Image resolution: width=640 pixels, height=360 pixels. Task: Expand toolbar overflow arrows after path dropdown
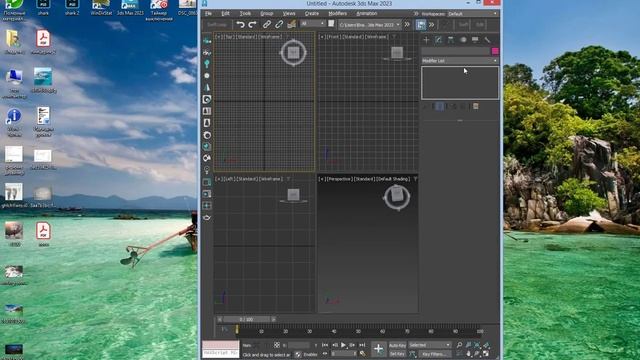coord(407,24)
